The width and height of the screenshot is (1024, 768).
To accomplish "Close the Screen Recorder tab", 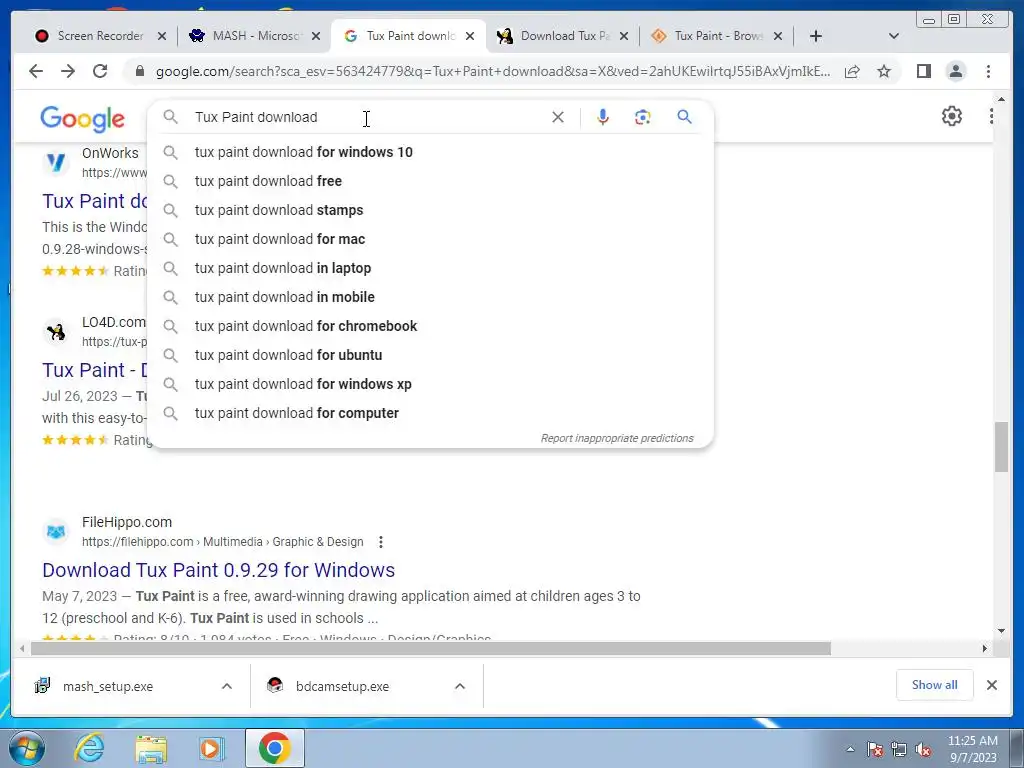I will pos(162,36).
